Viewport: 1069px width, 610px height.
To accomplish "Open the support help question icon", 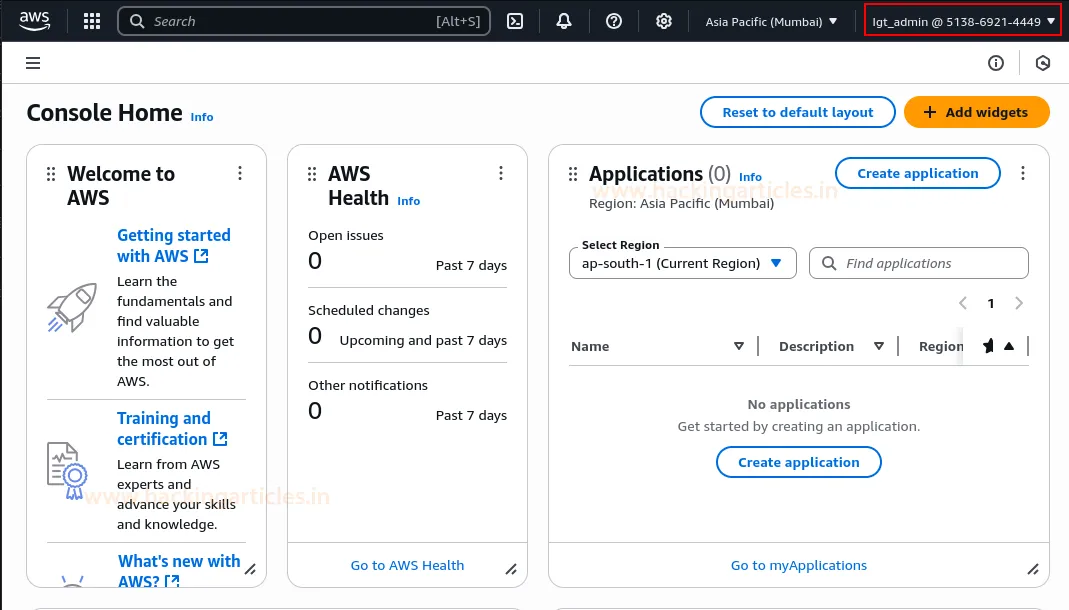I will tap(614, 21).
